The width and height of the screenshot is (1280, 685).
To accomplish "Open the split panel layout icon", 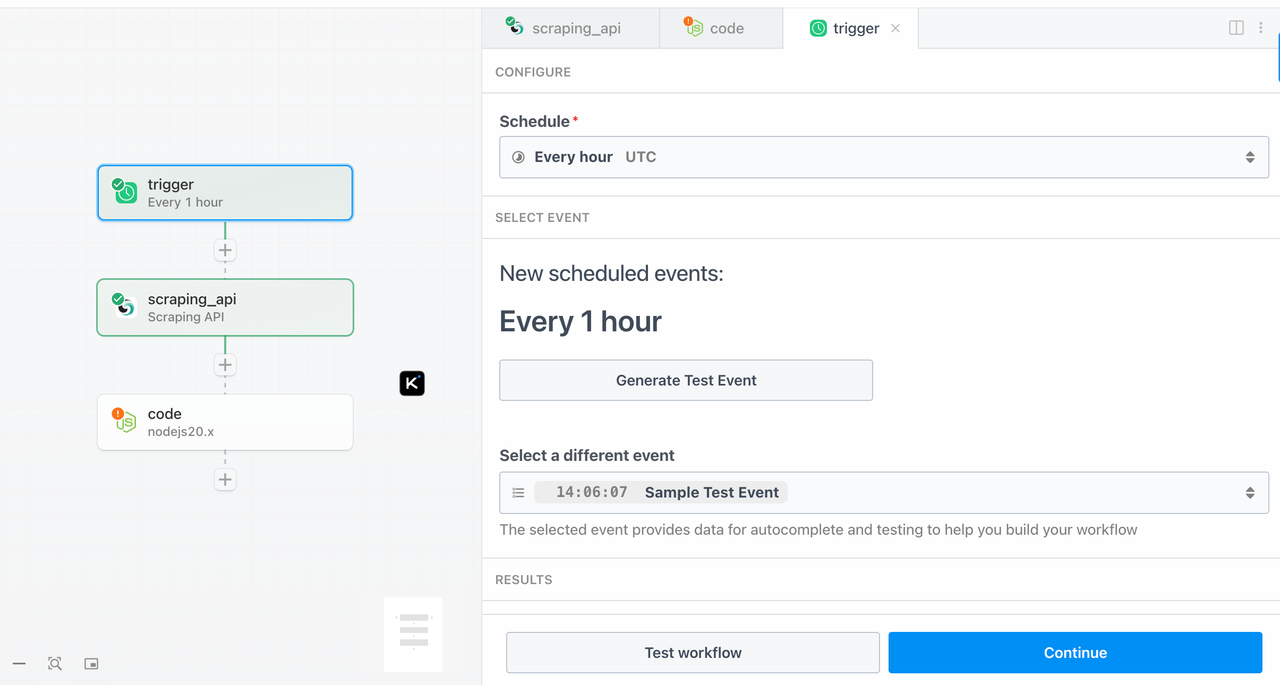I will coord(1236,28).
